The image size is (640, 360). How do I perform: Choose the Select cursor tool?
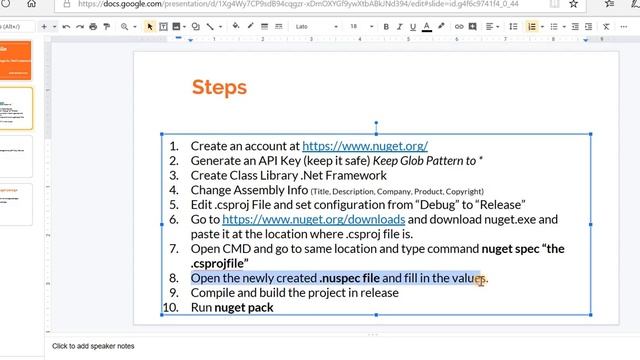point(149,27)
